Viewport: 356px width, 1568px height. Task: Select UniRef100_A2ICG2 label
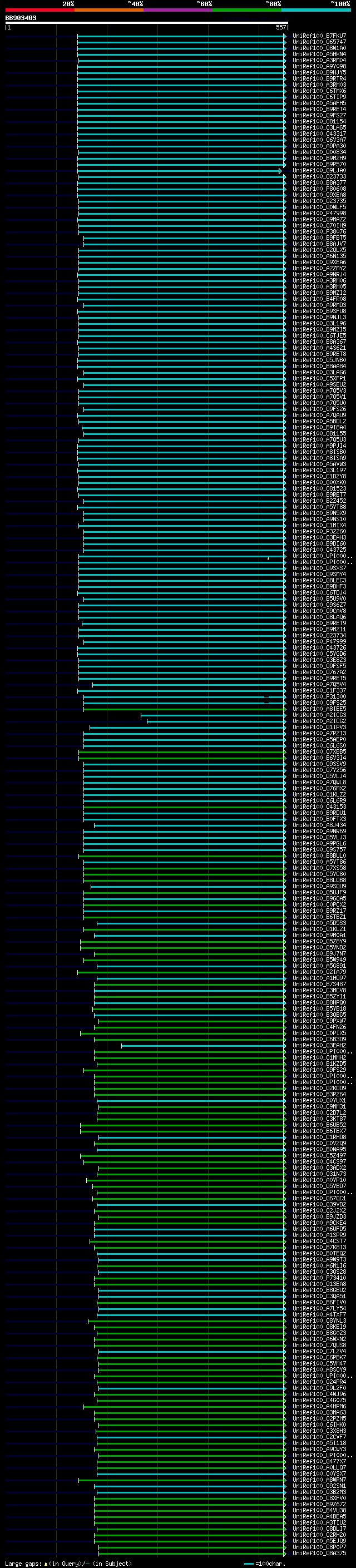(x=319, y=721)
